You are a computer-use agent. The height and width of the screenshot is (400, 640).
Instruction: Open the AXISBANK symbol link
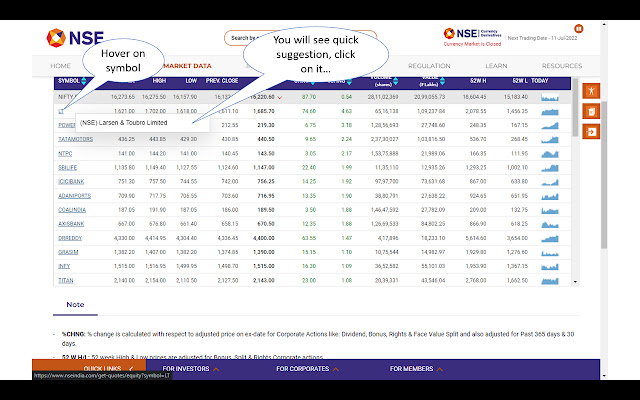71,224
